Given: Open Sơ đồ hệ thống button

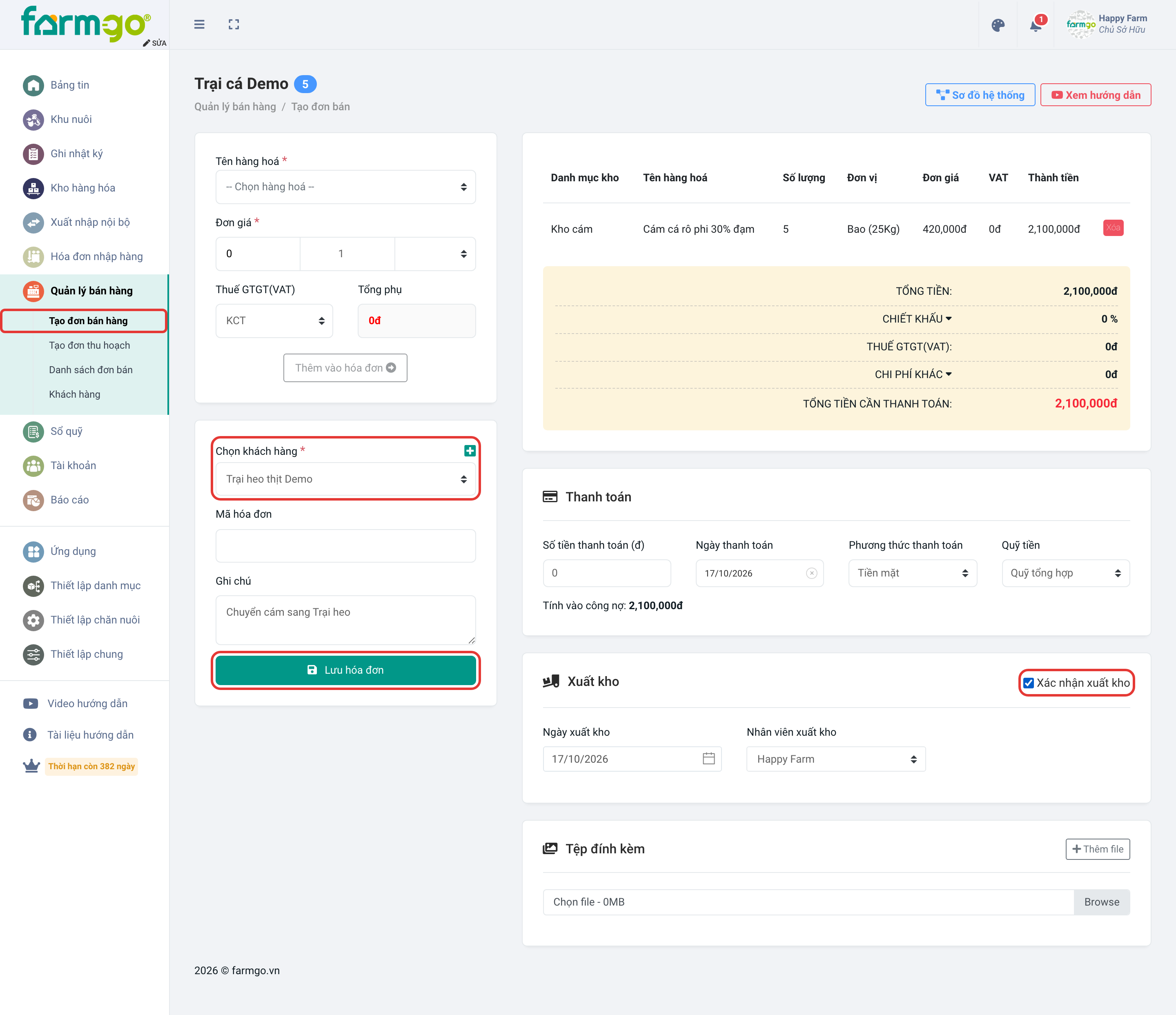Looking at the screenshot, I should pyautogui.click(x=980, y=95).
